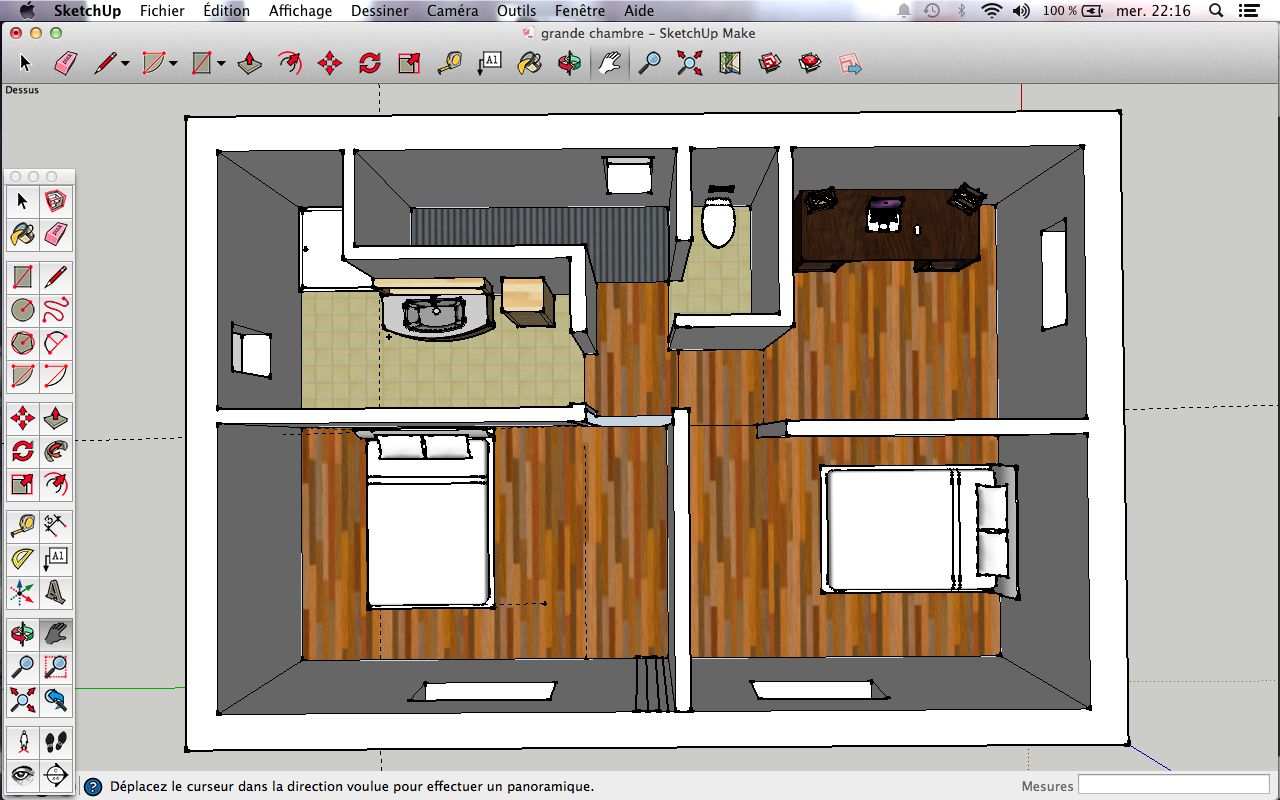Select the Arc tool in top toolbar
The height and width of the screenshot is (800, 1280).
[x=153, y=64]
